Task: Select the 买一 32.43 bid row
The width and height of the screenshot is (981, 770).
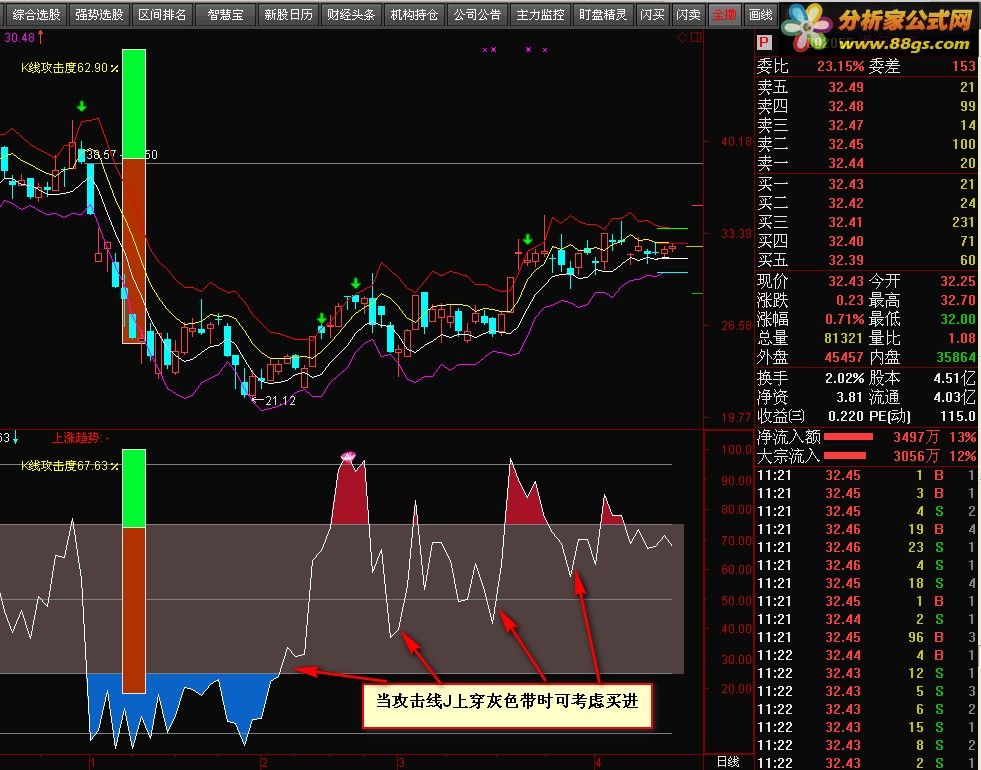Action: point(867,185)
